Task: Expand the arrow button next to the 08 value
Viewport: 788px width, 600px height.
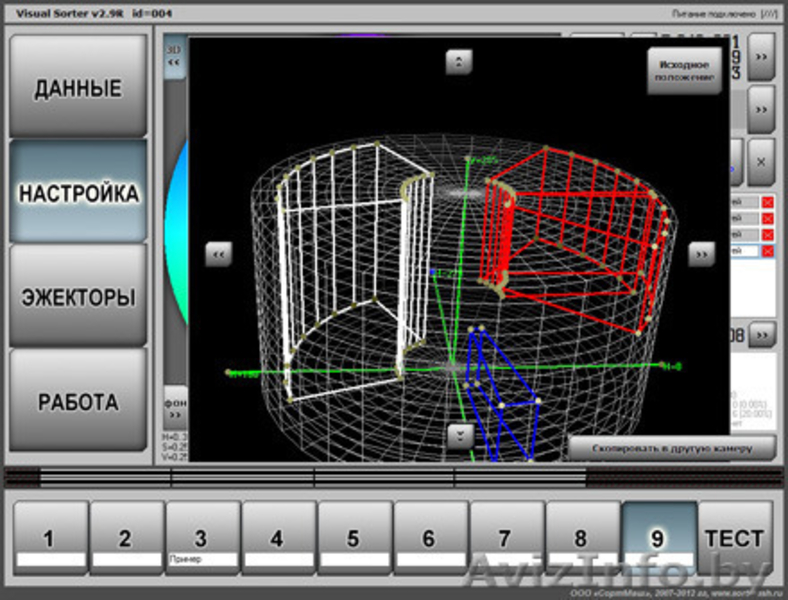Action: [762, 334]
